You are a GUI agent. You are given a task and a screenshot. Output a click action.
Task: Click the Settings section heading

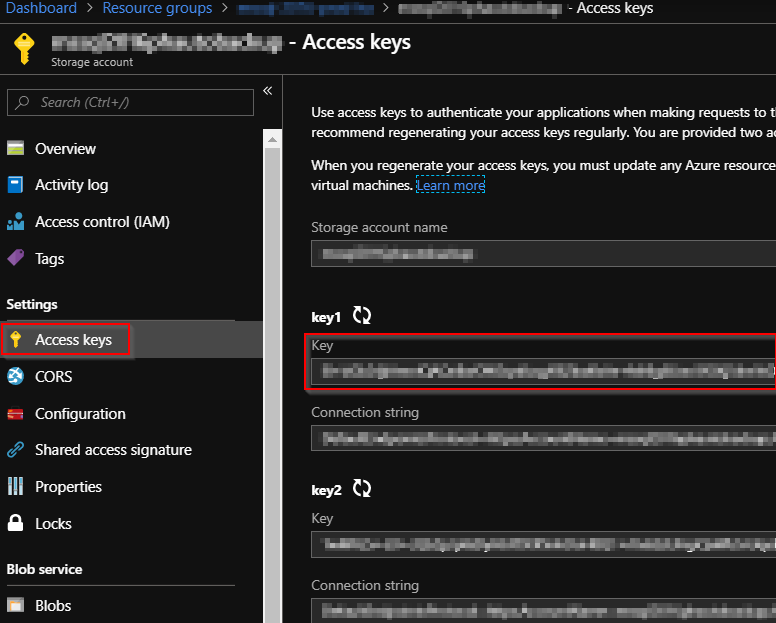32,304
